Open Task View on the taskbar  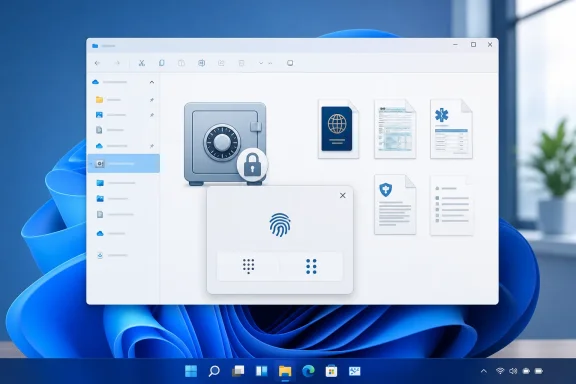(238, 371)
